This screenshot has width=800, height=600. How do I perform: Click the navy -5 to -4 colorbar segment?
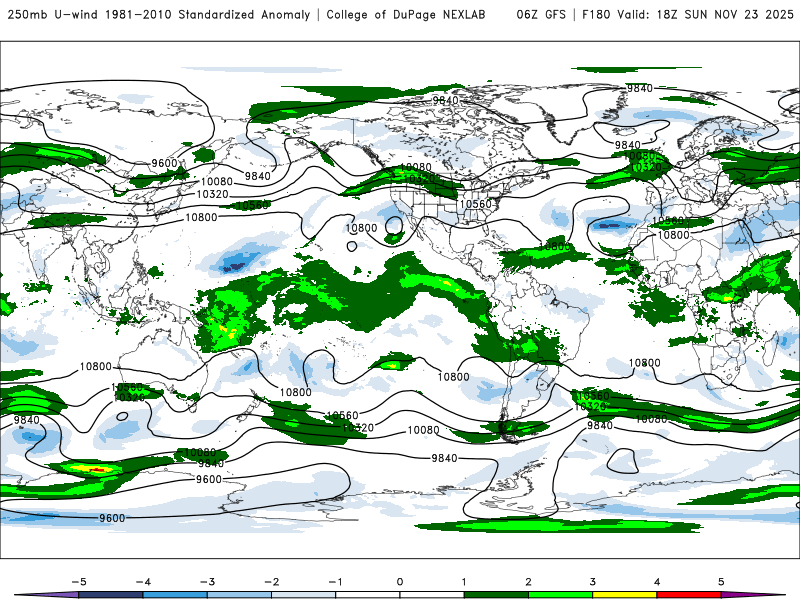(111, 595)
